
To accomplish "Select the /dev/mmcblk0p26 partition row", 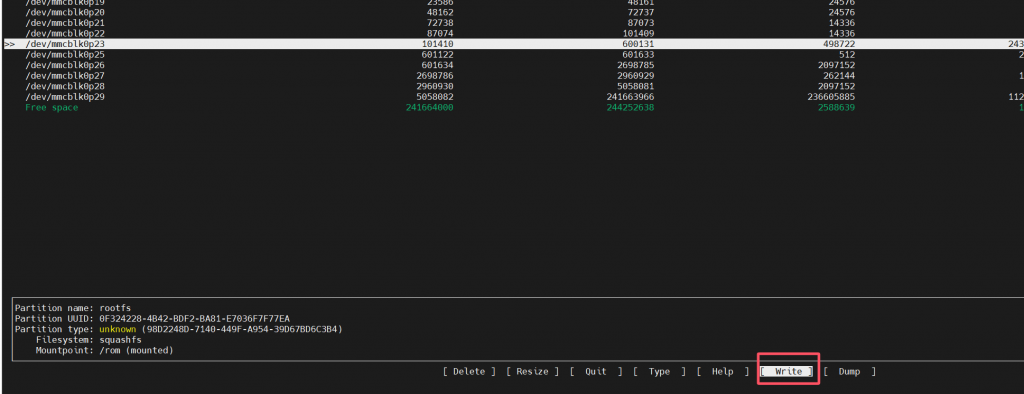I will 513,65.
